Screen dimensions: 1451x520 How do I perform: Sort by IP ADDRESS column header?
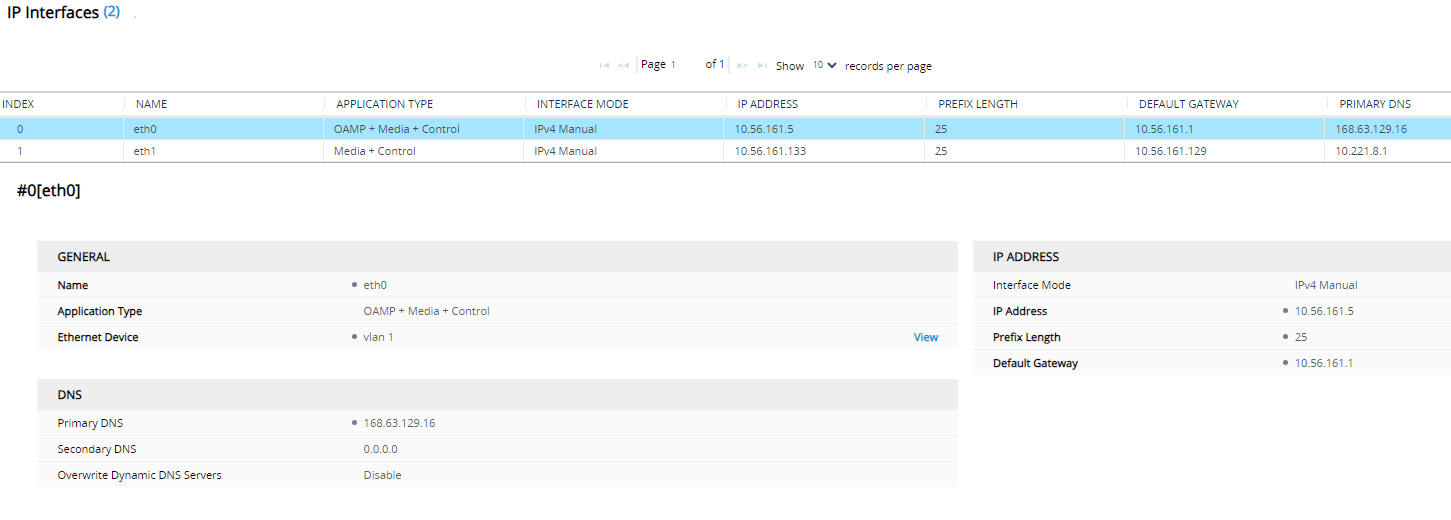tap(768, 104)
